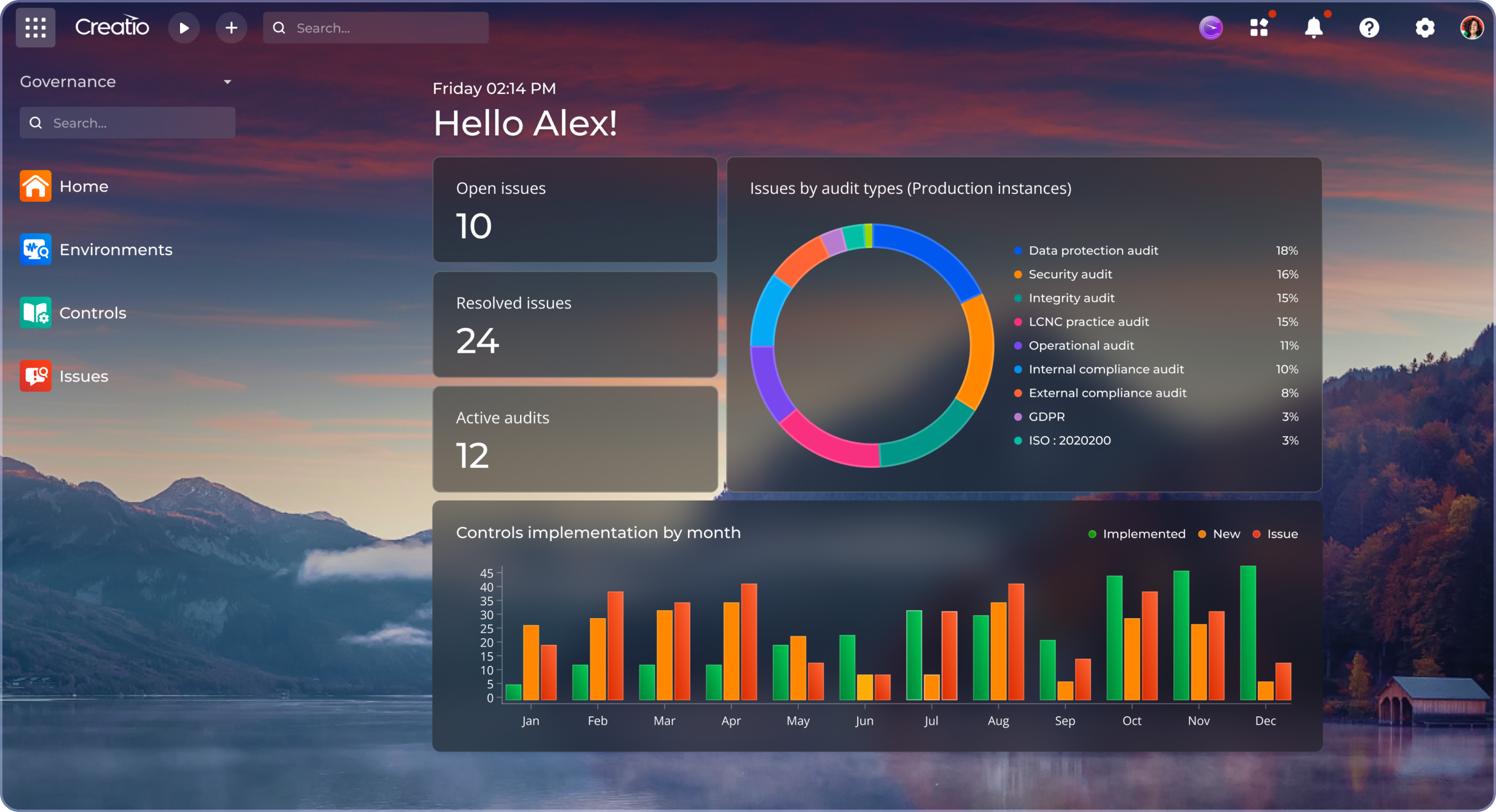Open the app launcher grid icon
1496x812 pixels.
pos(35,27)
